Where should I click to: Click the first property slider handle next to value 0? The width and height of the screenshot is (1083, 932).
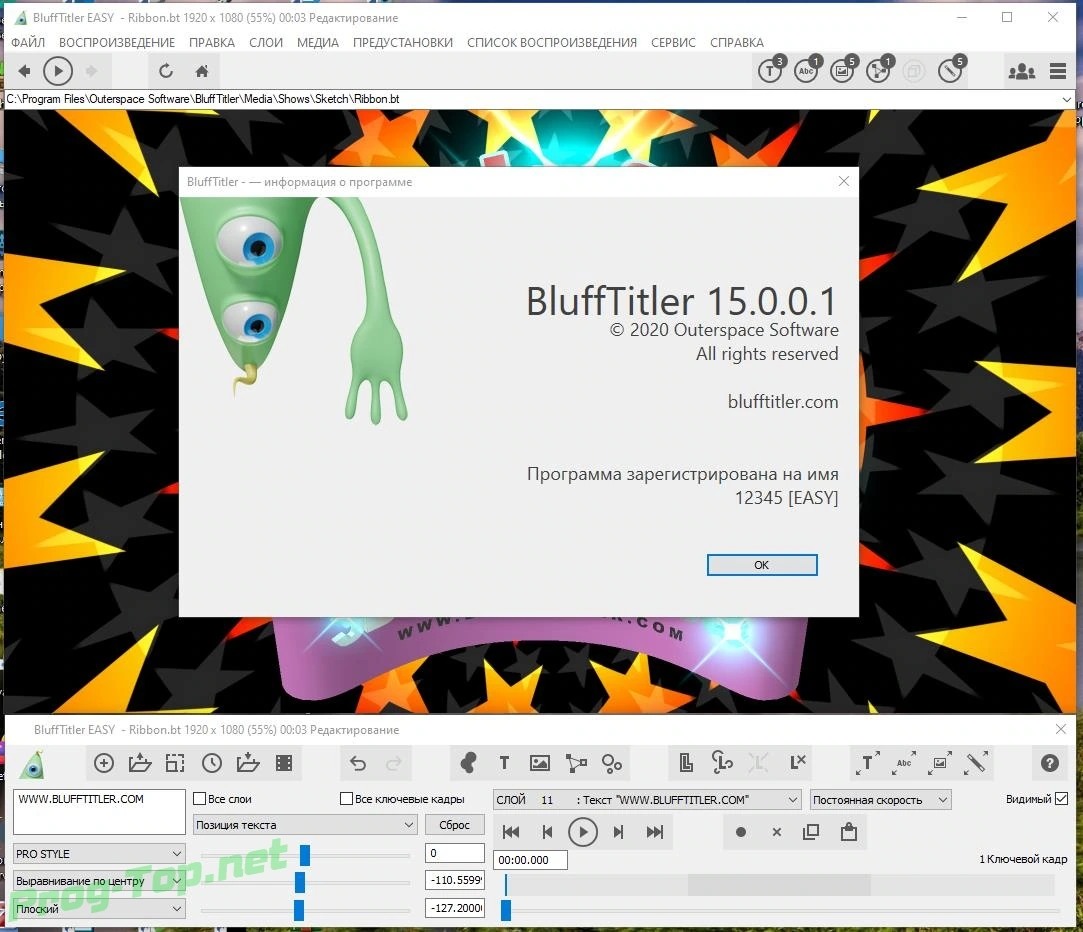305,855
